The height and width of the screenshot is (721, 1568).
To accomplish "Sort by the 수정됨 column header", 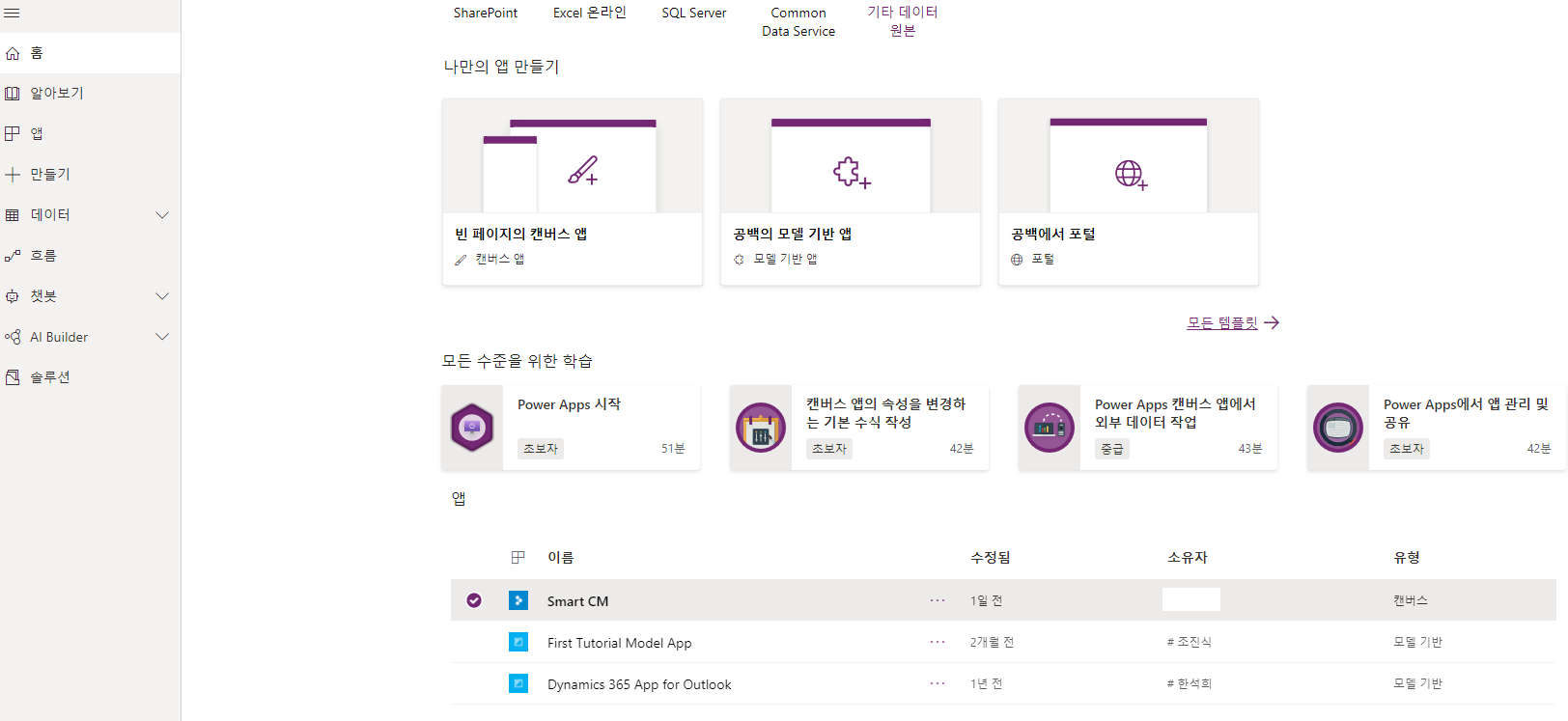I will (x=991, y=558).
